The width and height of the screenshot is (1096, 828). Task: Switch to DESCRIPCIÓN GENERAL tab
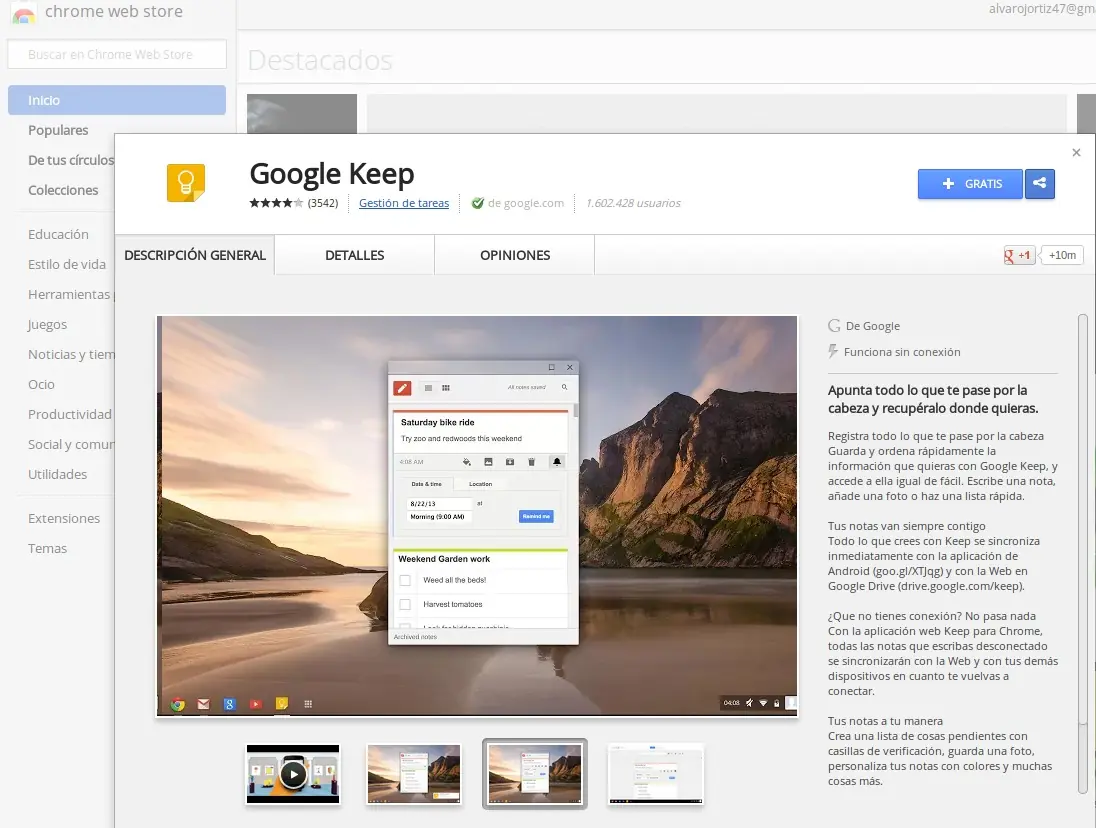194,255
